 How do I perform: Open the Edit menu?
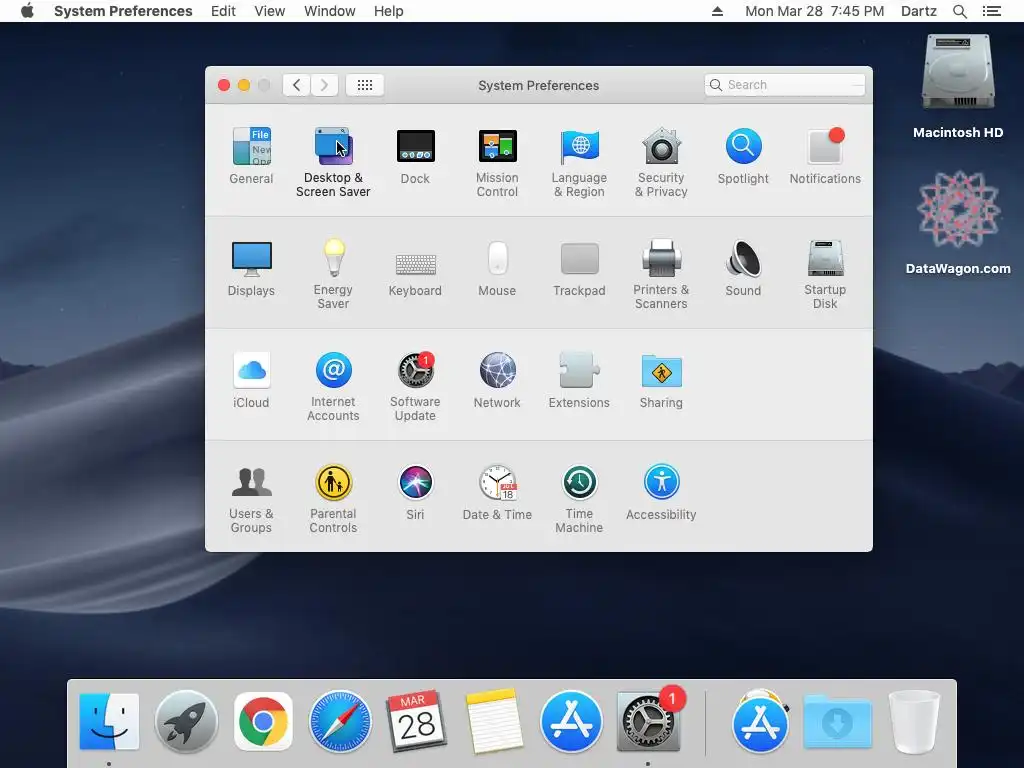223,11
